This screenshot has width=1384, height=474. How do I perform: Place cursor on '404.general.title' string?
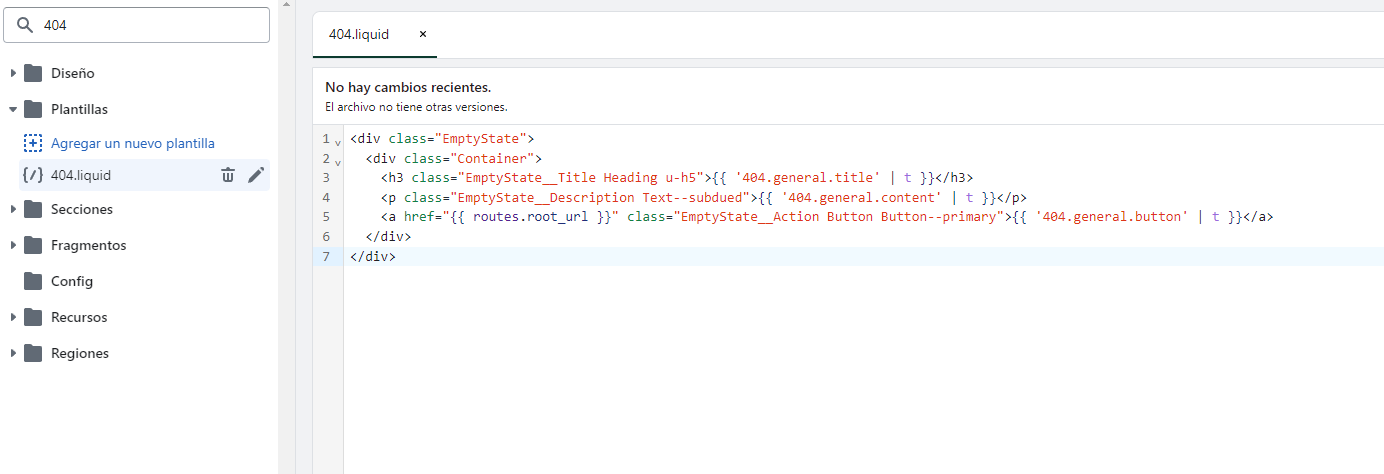[808, 178]
